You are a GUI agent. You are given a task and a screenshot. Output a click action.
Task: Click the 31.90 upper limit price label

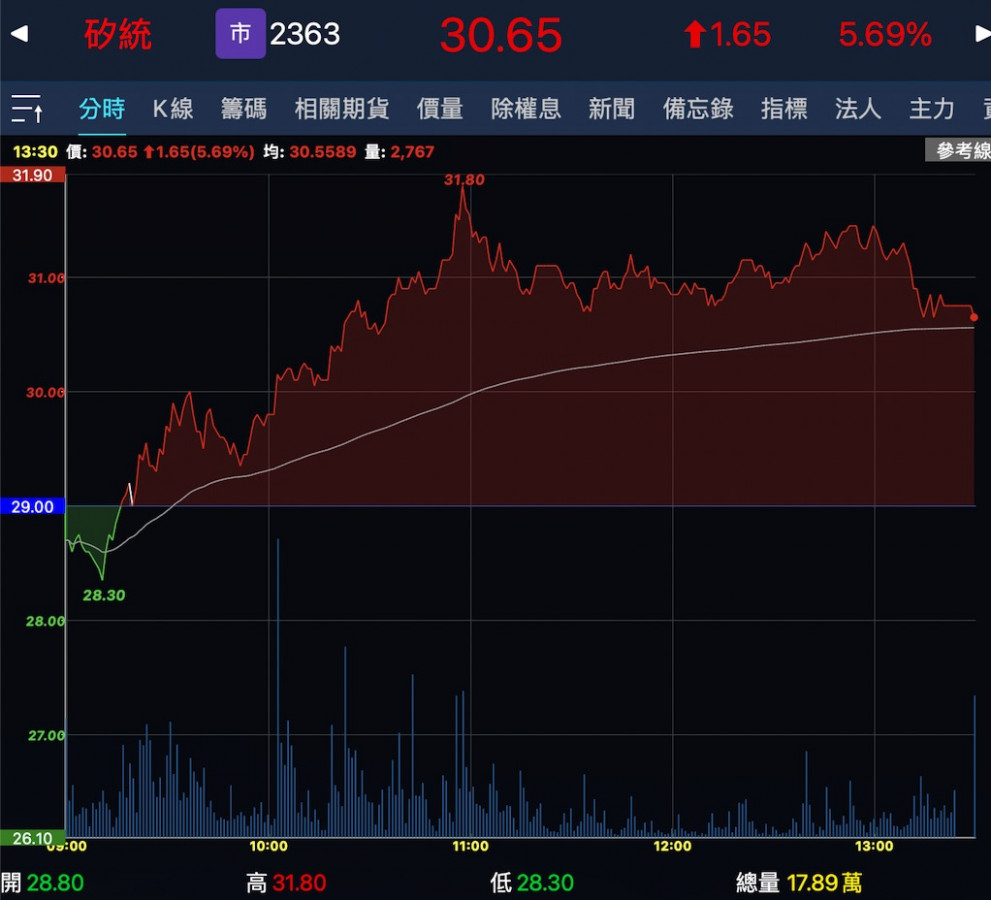point(32,175)
